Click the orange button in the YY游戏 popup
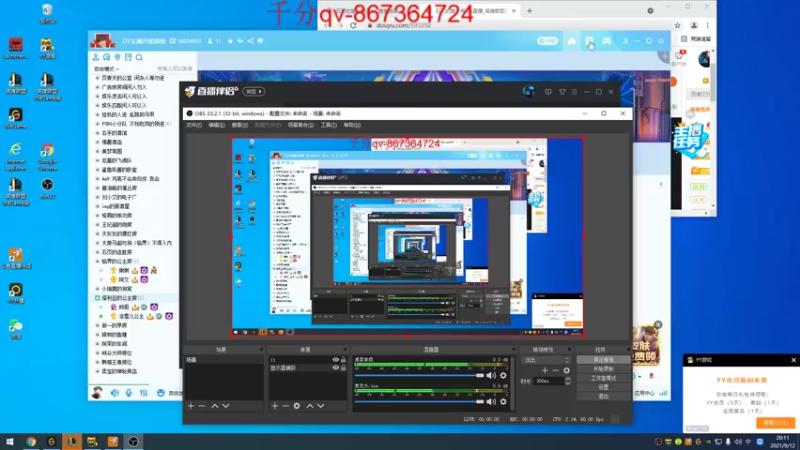Viewport: 800px width, 450px height. 776,423
